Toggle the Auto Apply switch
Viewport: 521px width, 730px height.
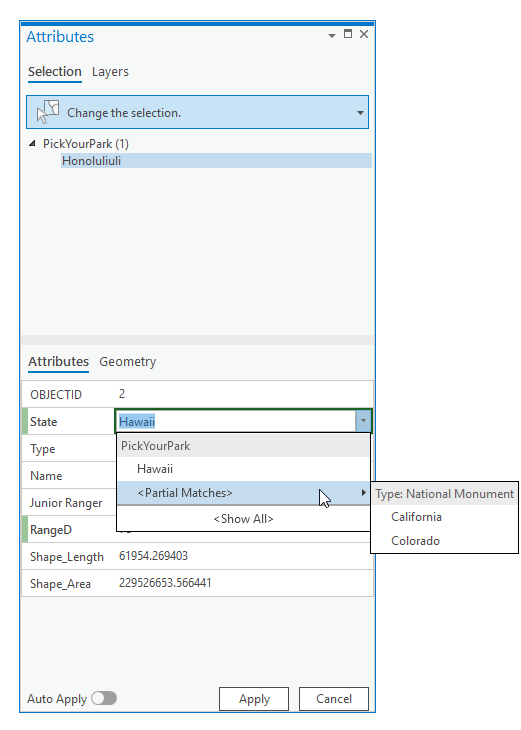[104, 698]
